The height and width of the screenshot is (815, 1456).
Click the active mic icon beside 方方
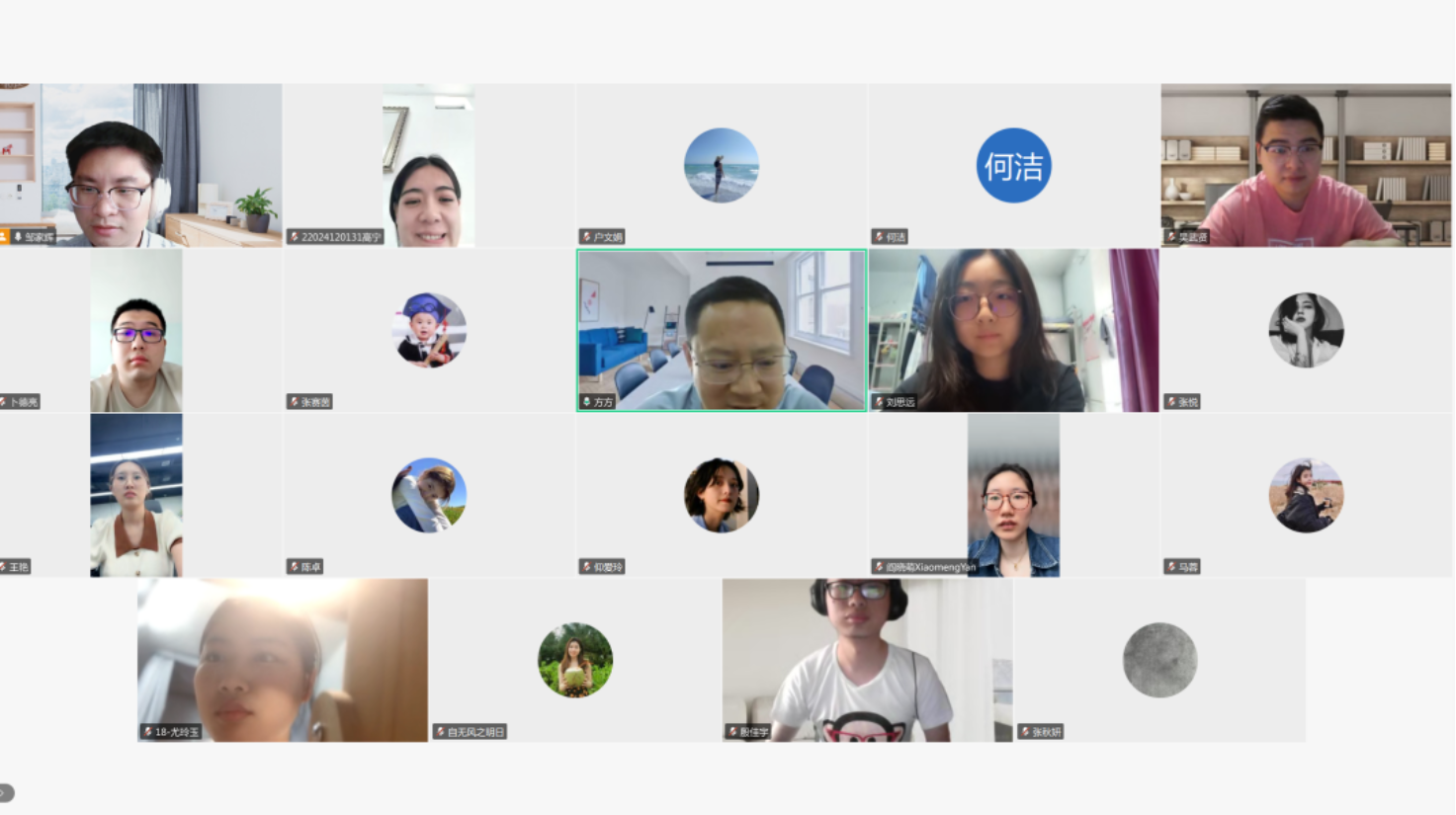tap(587, 402)
